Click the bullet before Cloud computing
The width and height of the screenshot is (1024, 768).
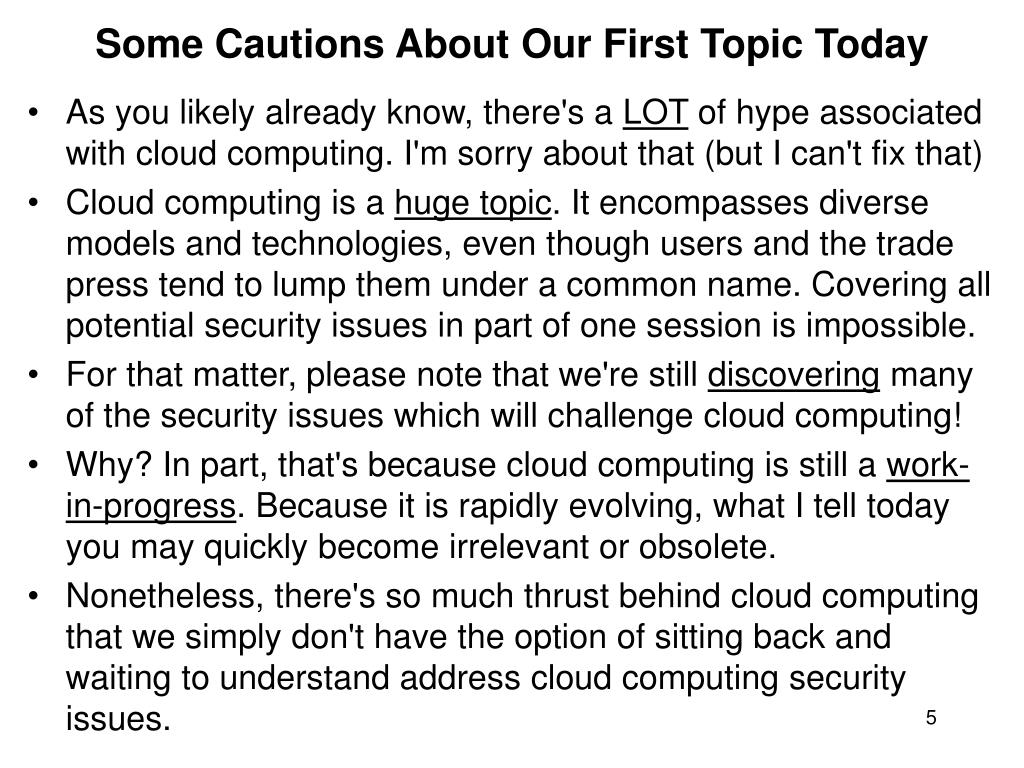click(x=34, y=202)
